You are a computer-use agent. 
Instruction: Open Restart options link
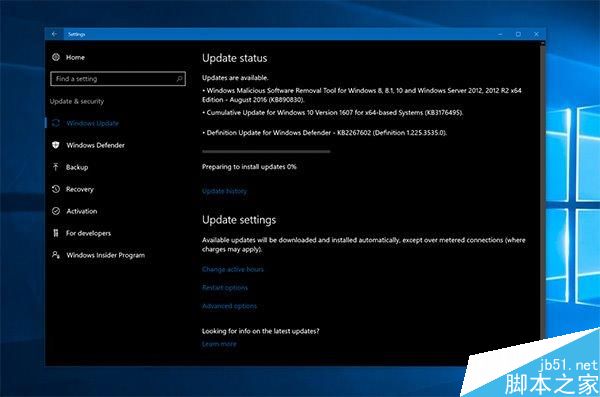tap(225, 288)
